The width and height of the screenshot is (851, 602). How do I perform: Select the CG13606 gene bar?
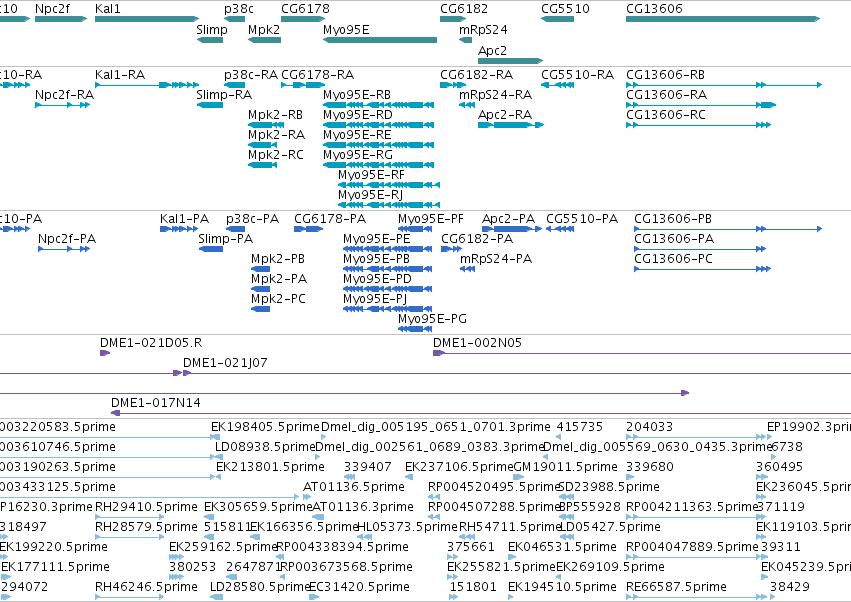[723, 19]
